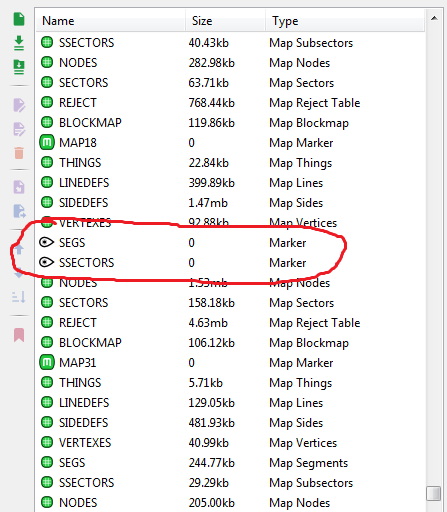Click the SSECTORS name in the zero-size marker row
This screenshot has width=447, height=512.
coord(87,263)
